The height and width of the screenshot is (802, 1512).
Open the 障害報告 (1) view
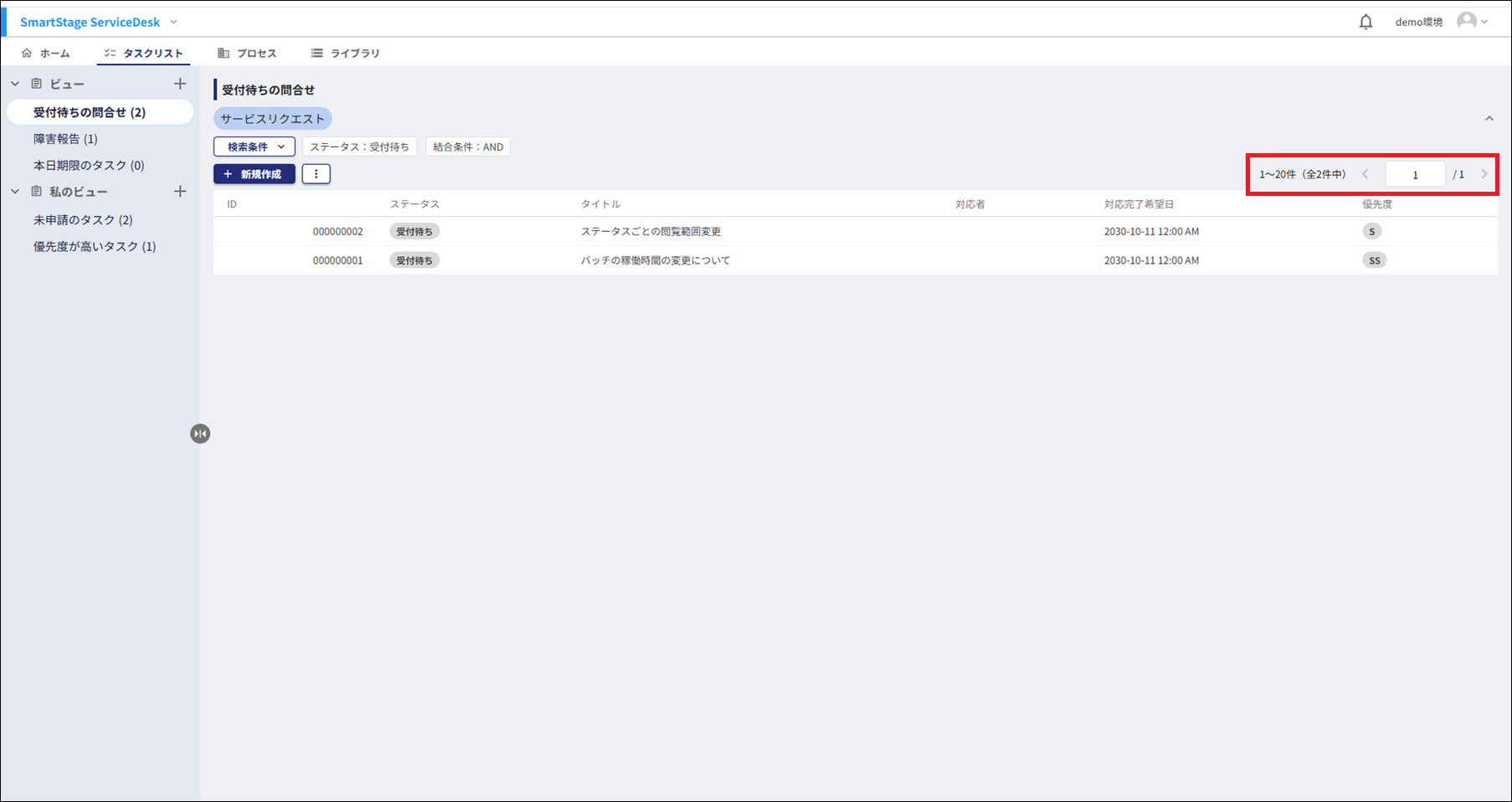(x=65, y=139)
